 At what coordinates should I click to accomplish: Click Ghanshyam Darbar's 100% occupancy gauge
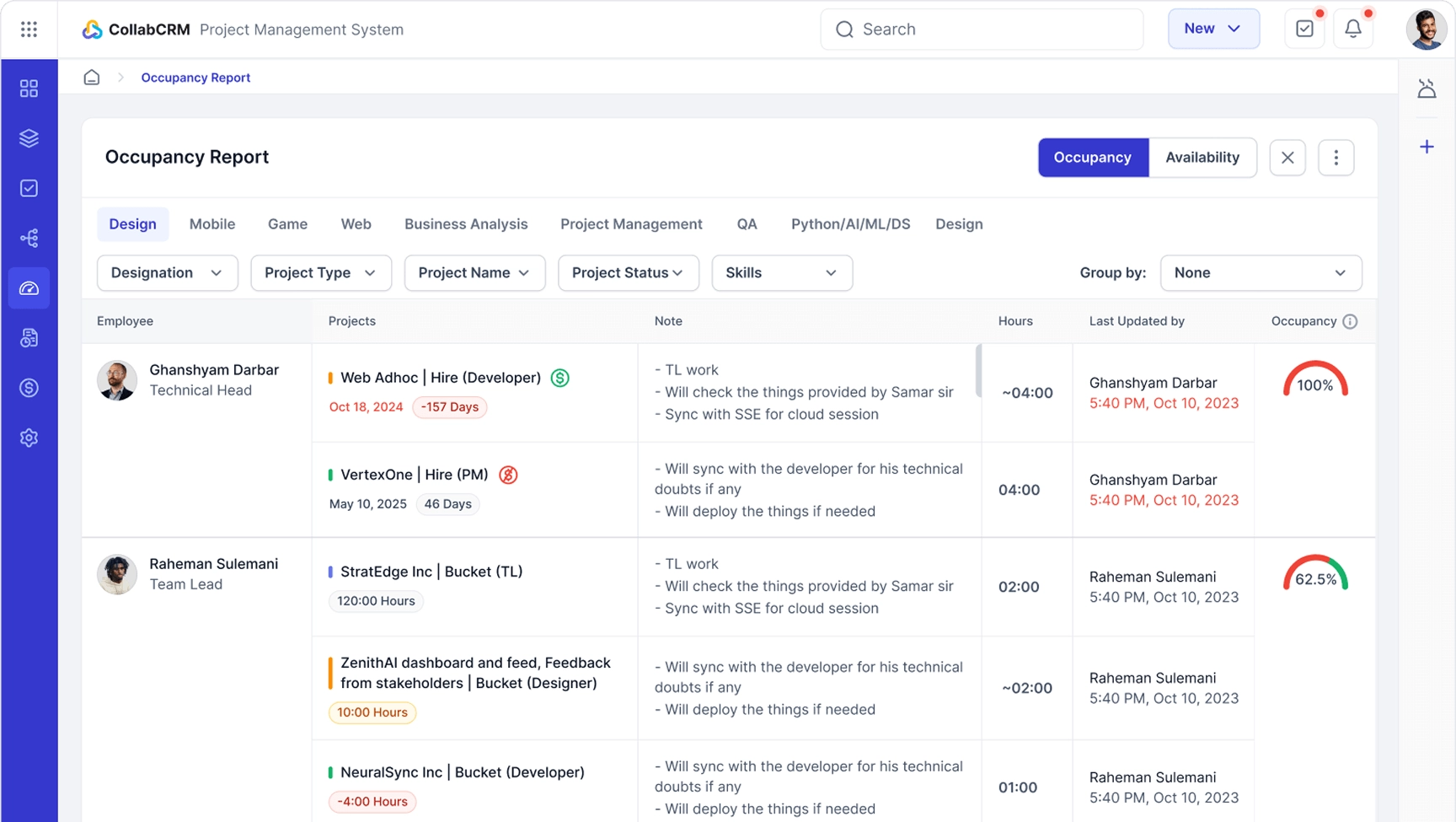[x=1315, y=380]
